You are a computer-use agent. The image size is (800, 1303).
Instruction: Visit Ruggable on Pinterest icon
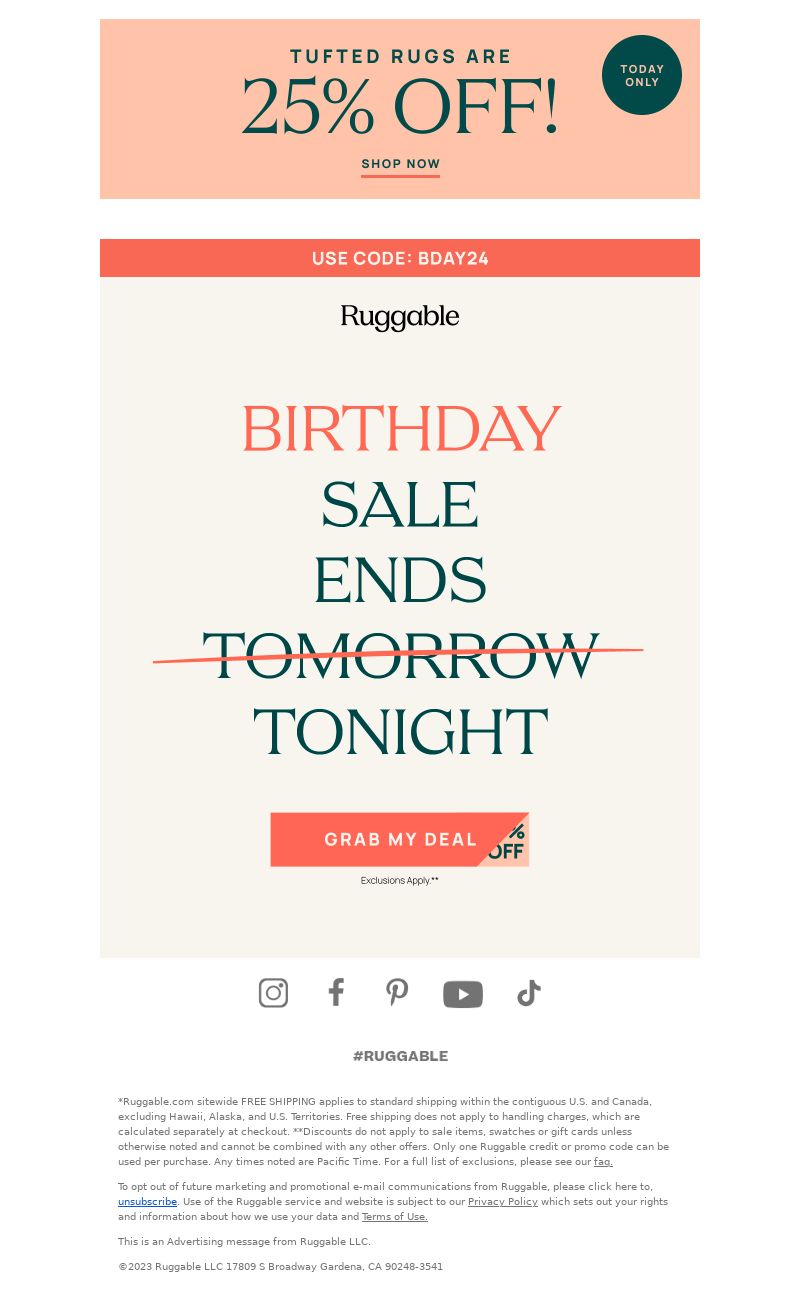pos(397,992)
